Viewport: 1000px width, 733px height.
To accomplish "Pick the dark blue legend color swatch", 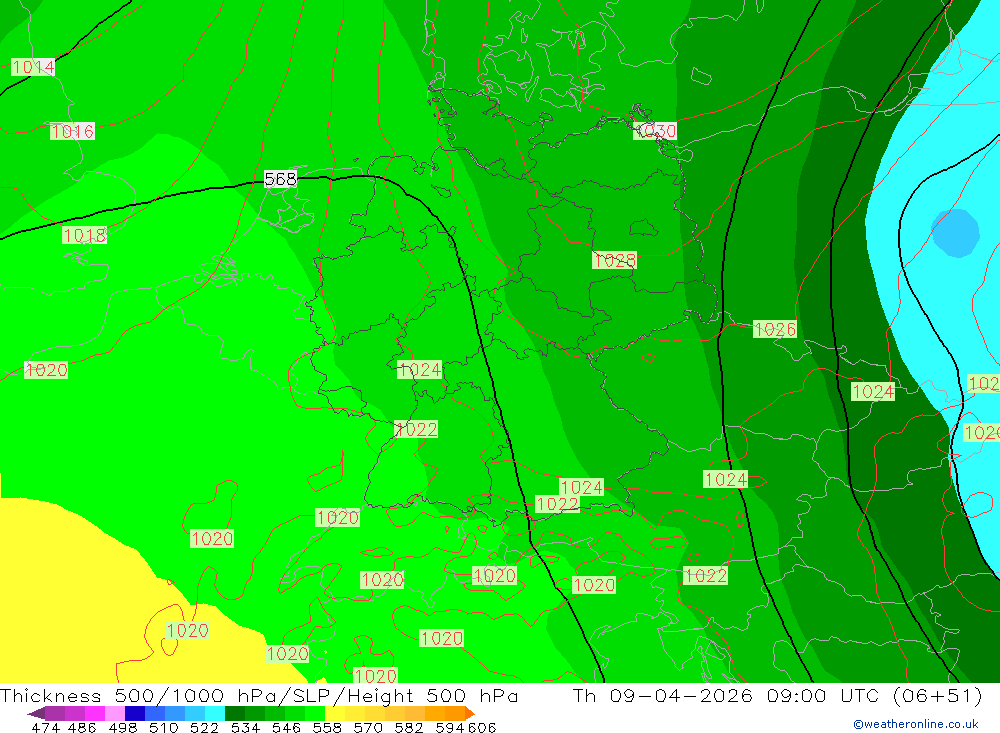I will pyautogui.click(x=135, y=713).
